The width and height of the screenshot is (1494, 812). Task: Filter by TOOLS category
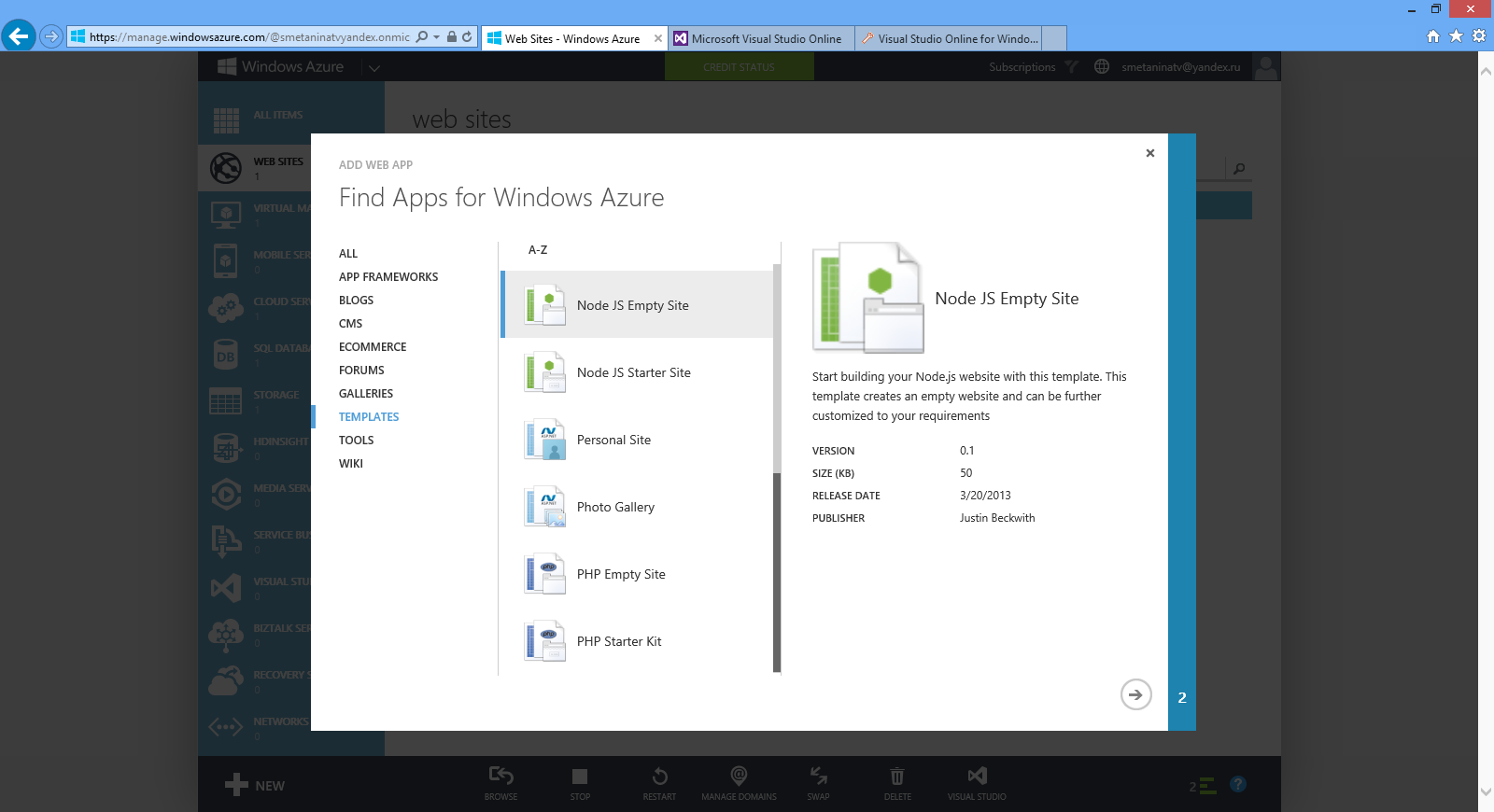pos(356,441)
